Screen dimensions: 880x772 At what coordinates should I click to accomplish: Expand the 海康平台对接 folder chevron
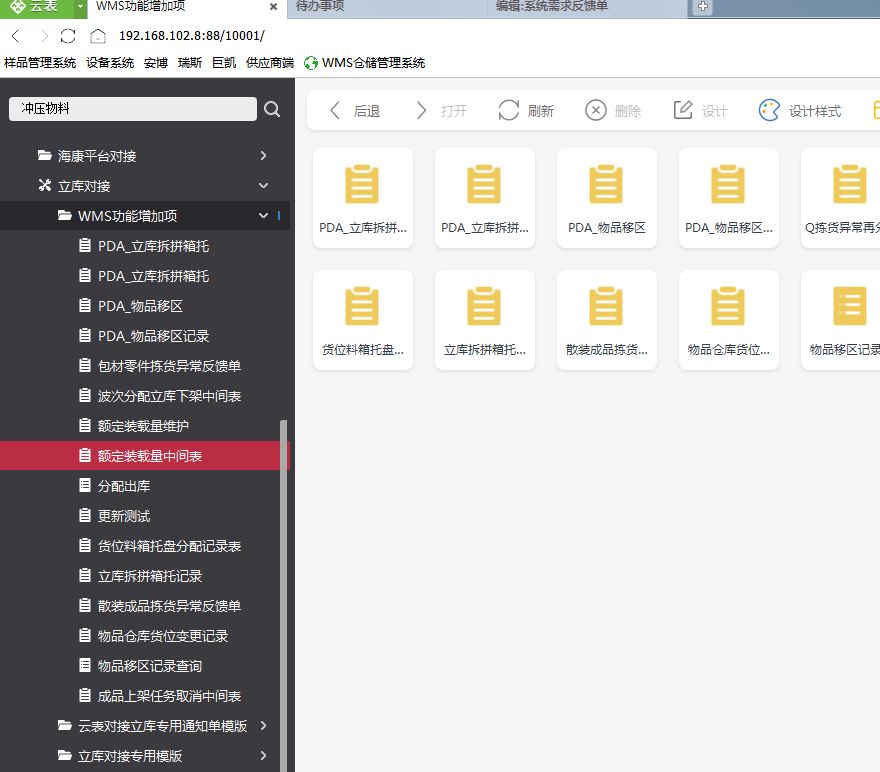[263, 155]
